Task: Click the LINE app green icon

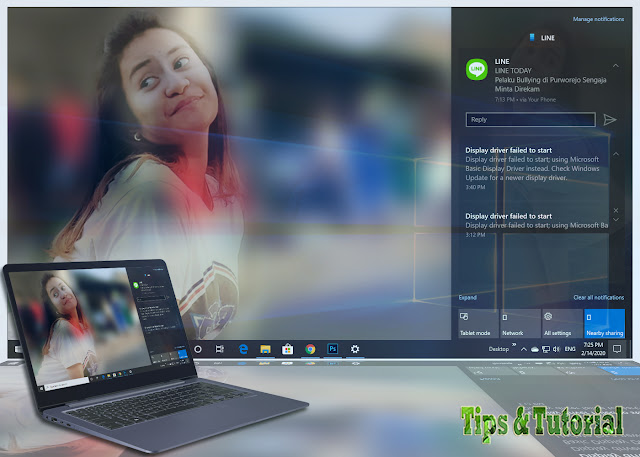Action: (476, 69)
